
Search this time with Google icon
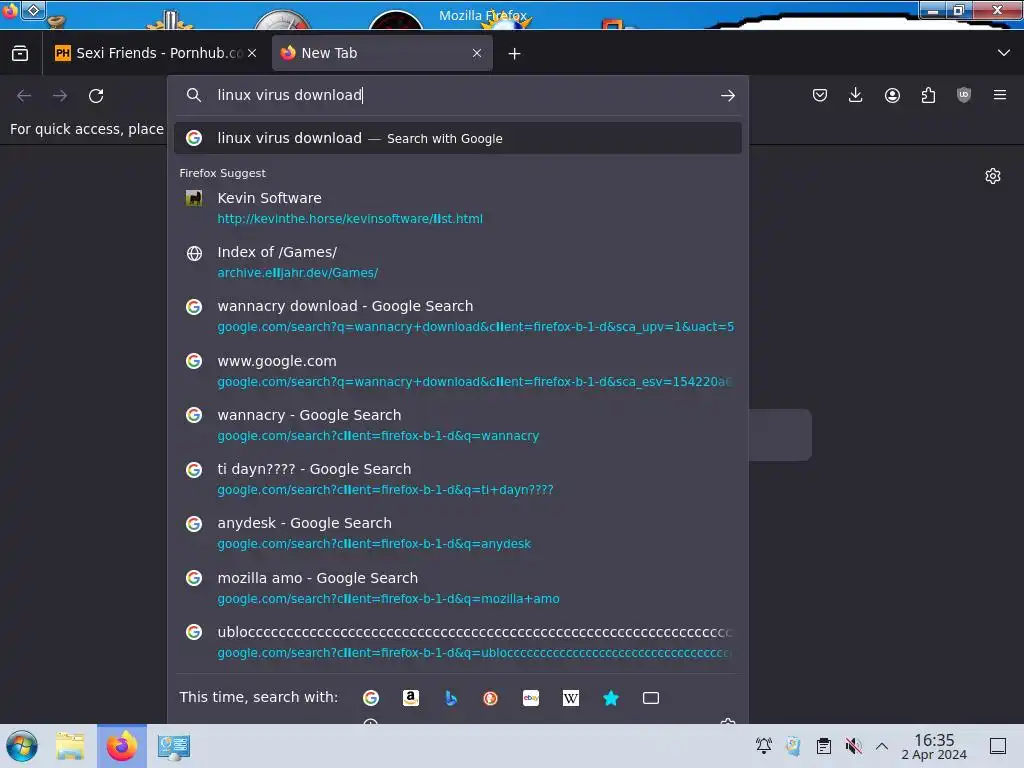pyautogui.click(x=371, y=698)
